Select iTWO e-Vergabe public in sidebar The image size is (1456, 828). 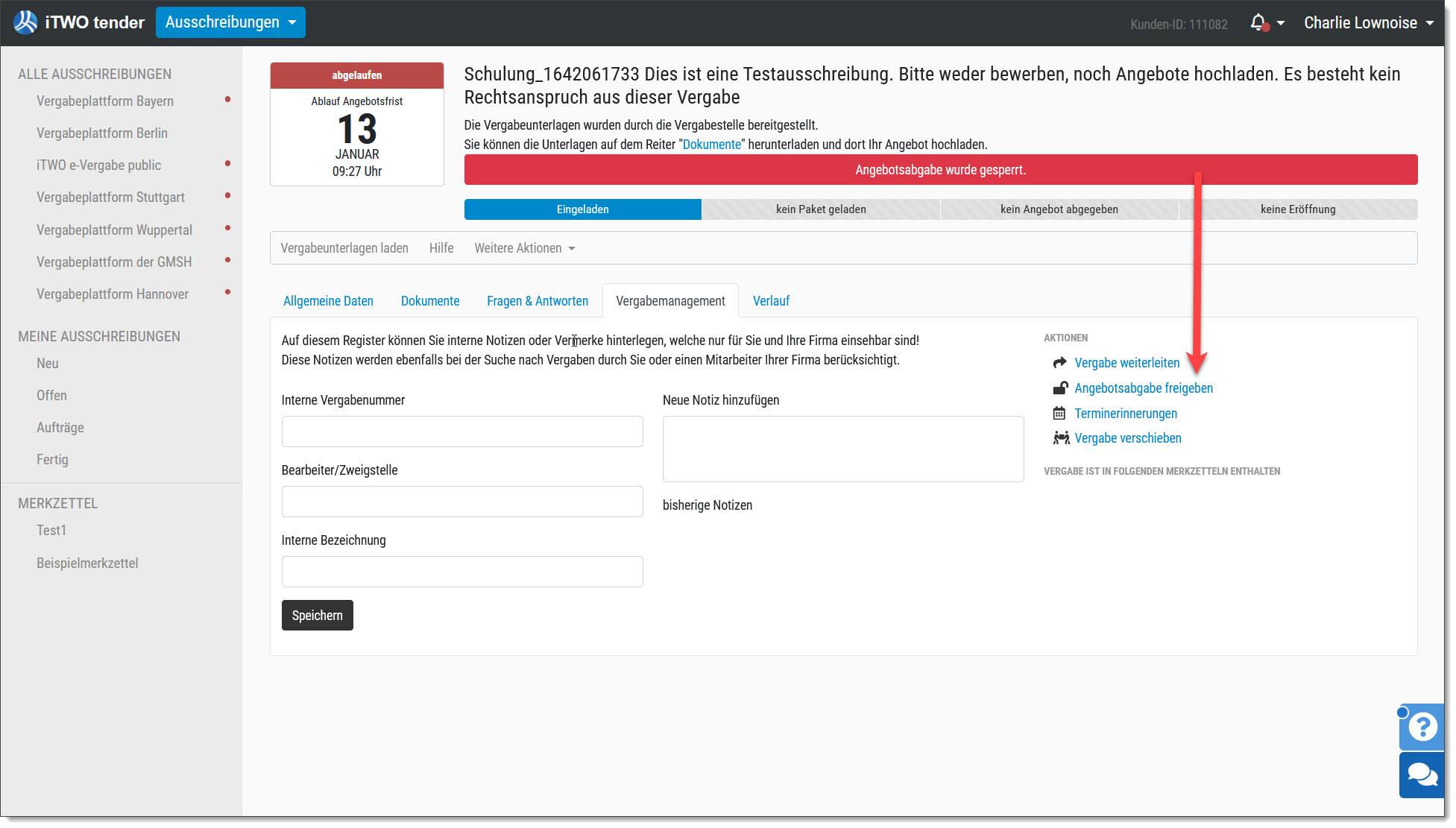[x=99, y=165]
